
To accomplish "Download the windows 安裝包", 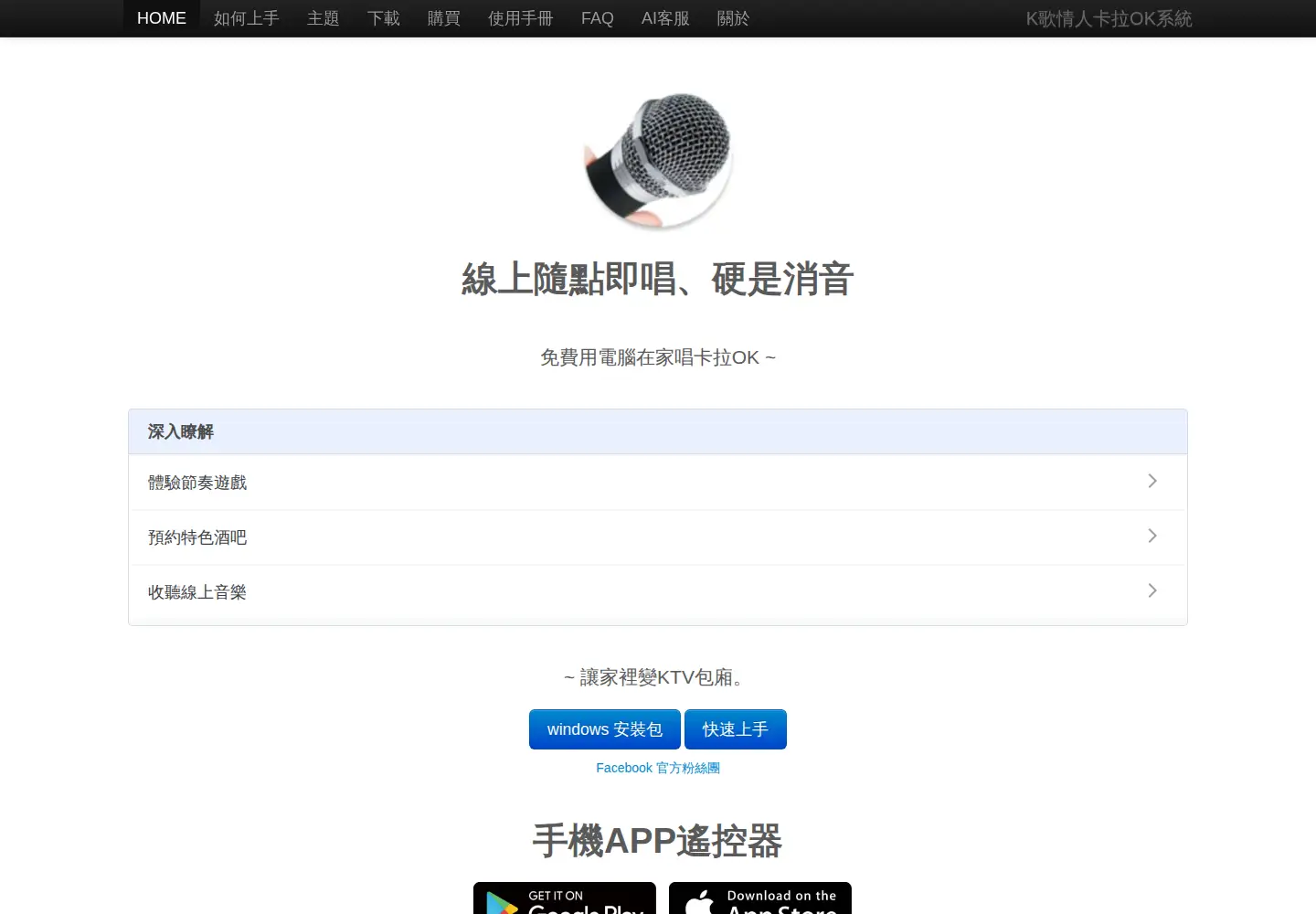I will (605, 729).
